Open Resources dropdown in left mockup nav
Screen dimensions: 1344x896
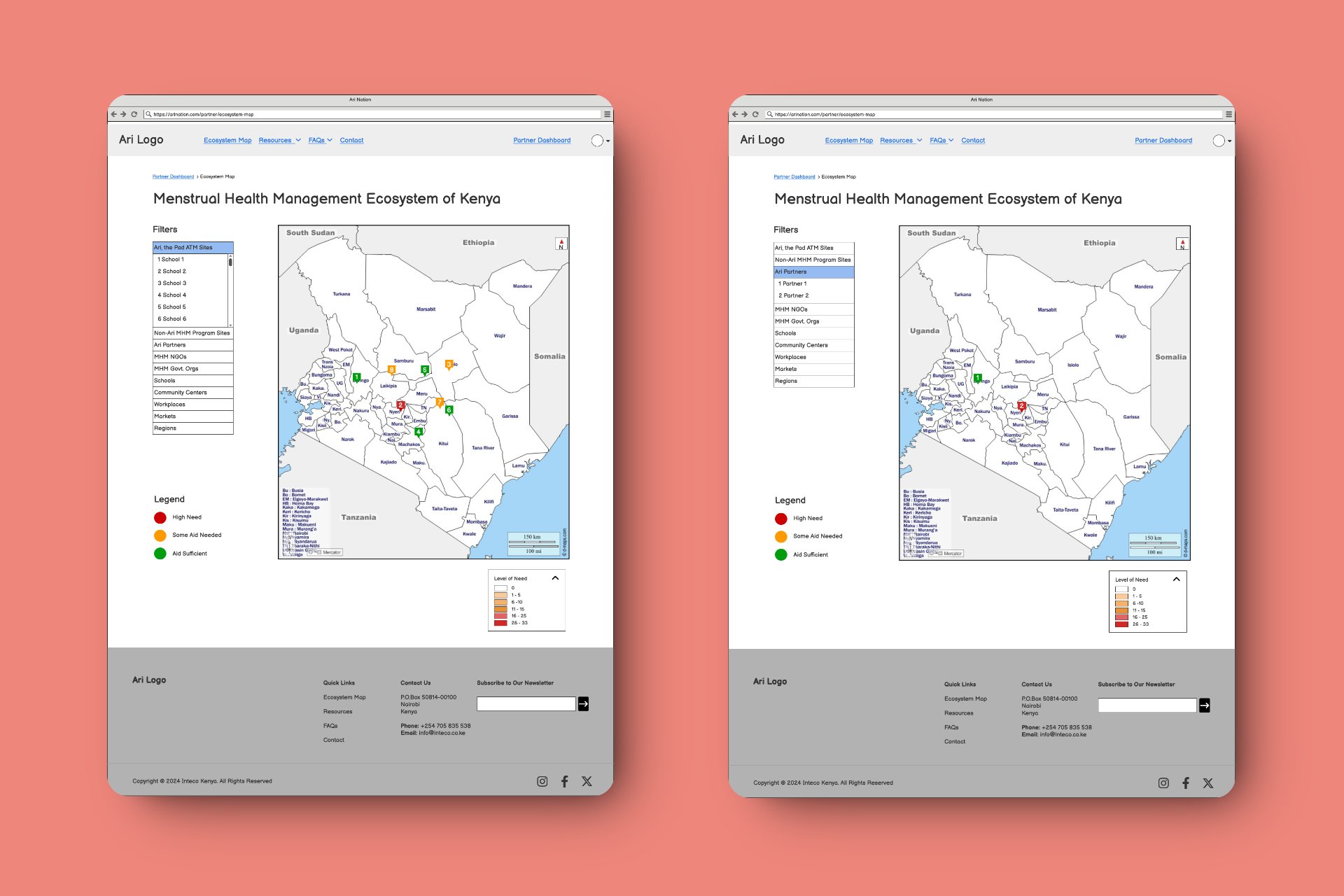(x=279, y=140)
